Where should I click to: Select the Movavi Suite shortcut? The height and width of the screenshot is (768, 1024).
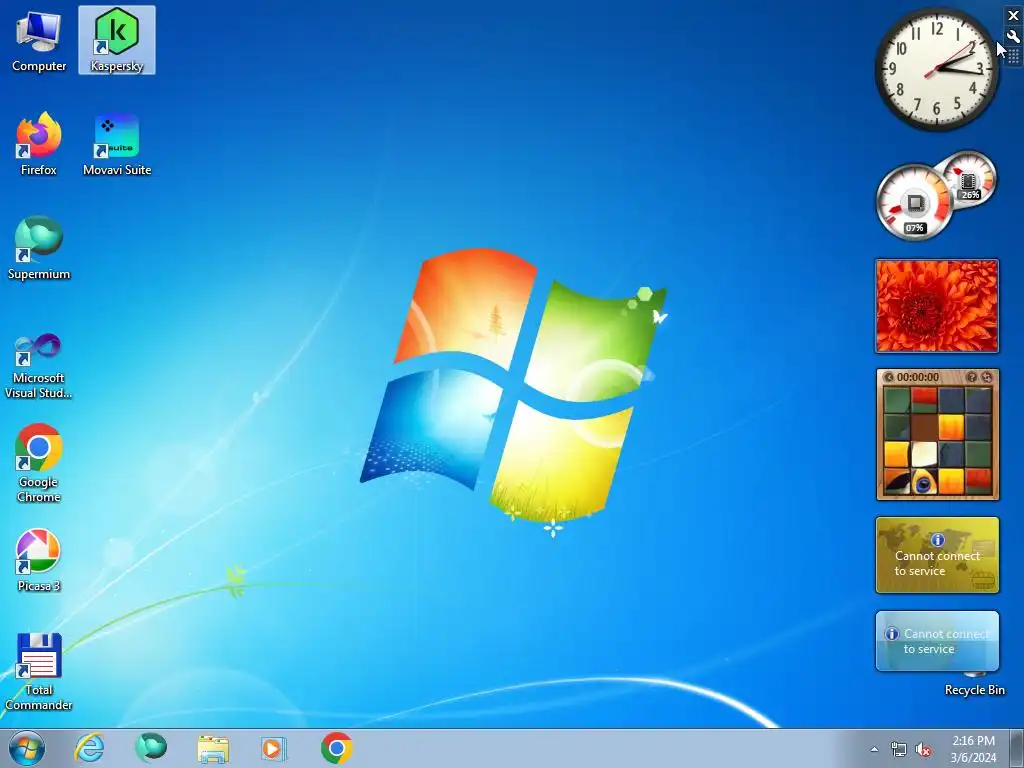(117, 144)
